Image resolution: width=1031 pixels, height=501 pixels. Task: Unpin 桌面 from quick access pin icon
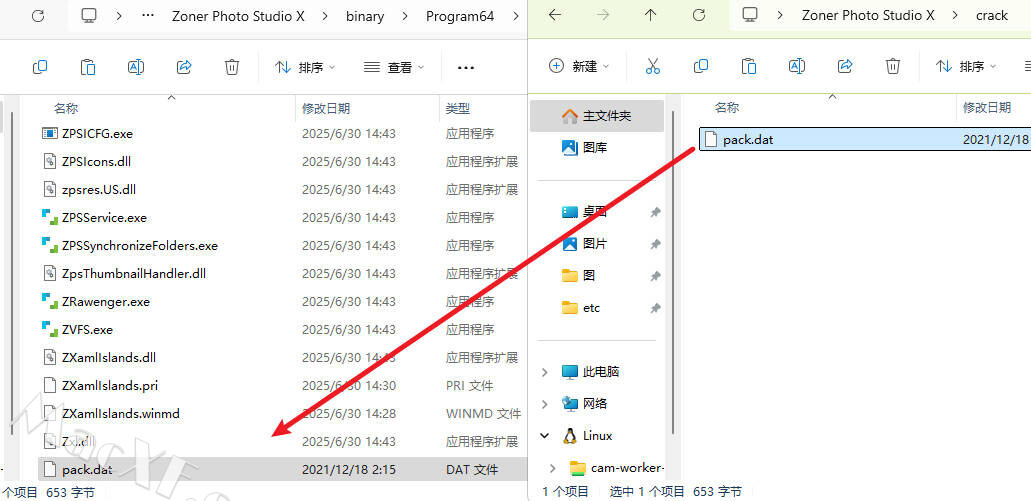[655, 212]
